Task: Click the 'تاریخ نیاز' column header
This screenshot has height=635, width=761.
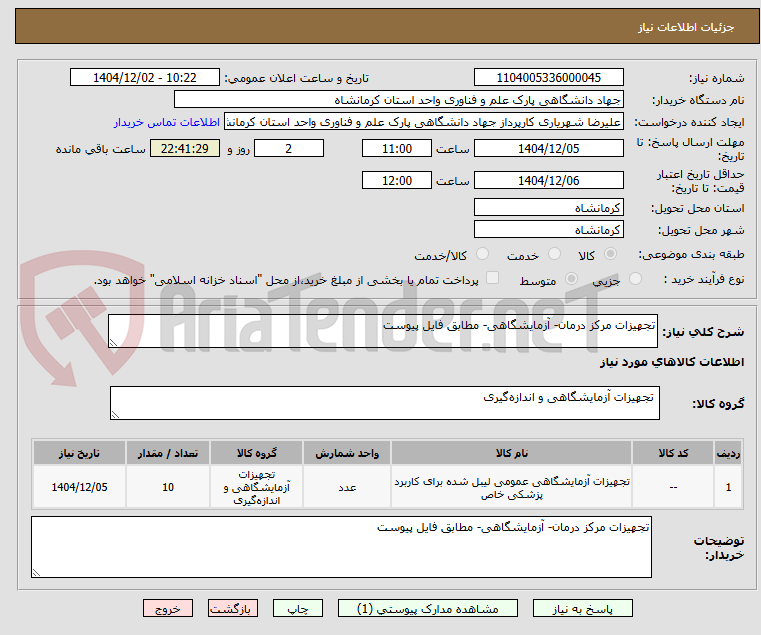Action: [79, 453]
